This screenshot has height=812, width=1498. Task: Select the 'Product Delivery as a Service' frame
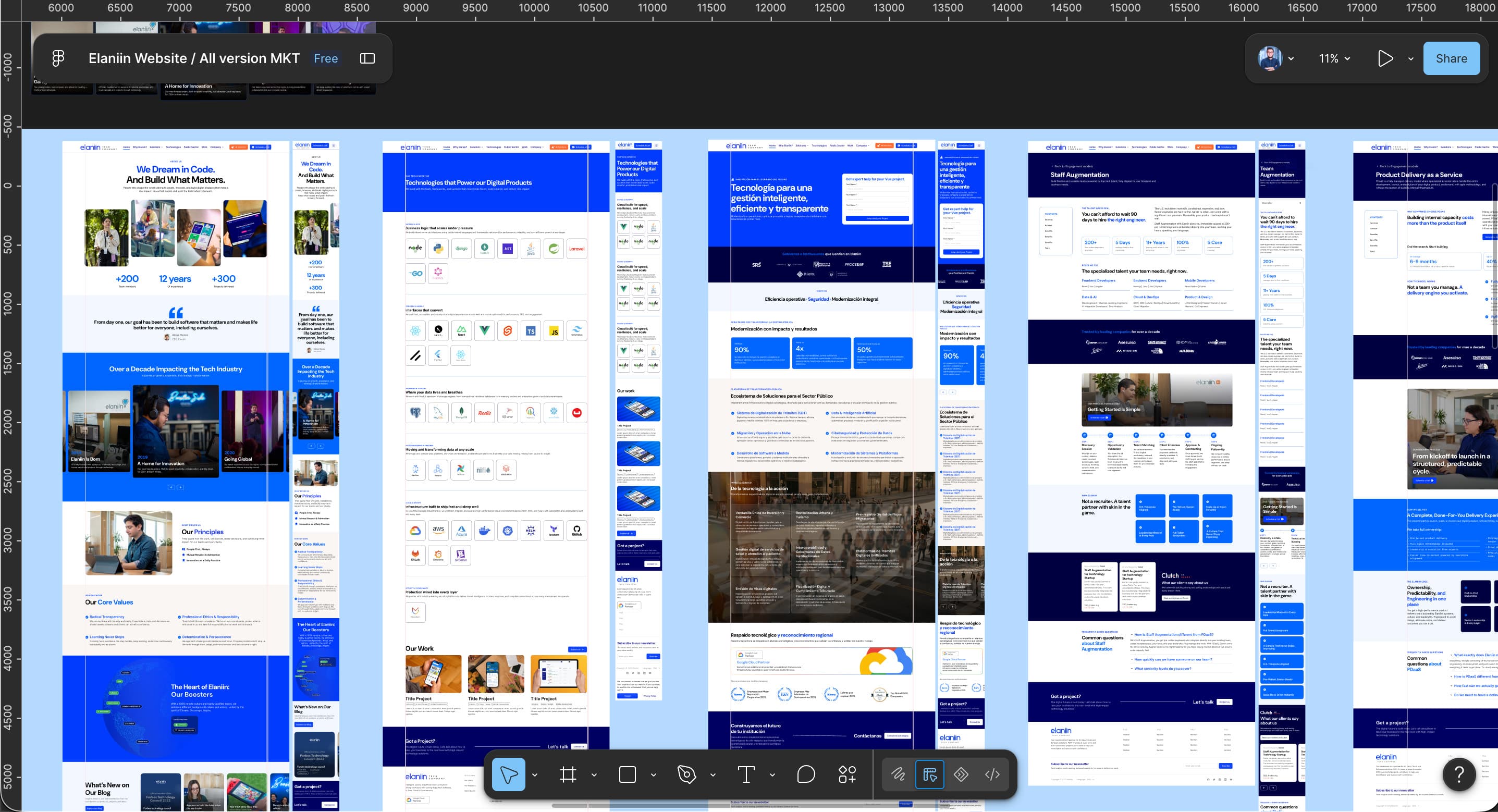click(1426, 477)
